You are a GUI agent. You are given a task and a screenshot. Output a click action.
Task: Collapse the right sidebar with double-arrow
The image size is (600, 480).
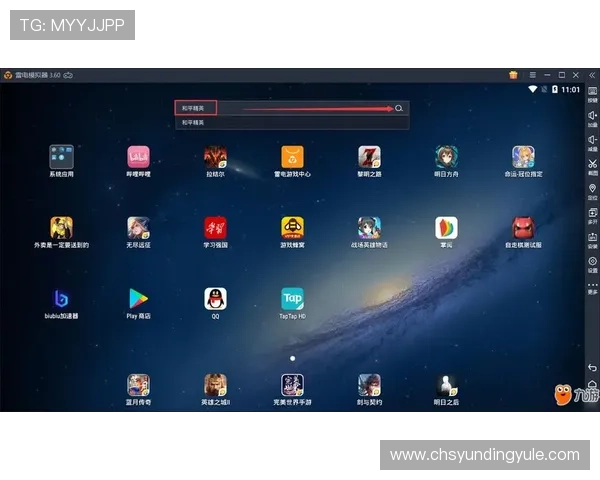coord(592,75)
